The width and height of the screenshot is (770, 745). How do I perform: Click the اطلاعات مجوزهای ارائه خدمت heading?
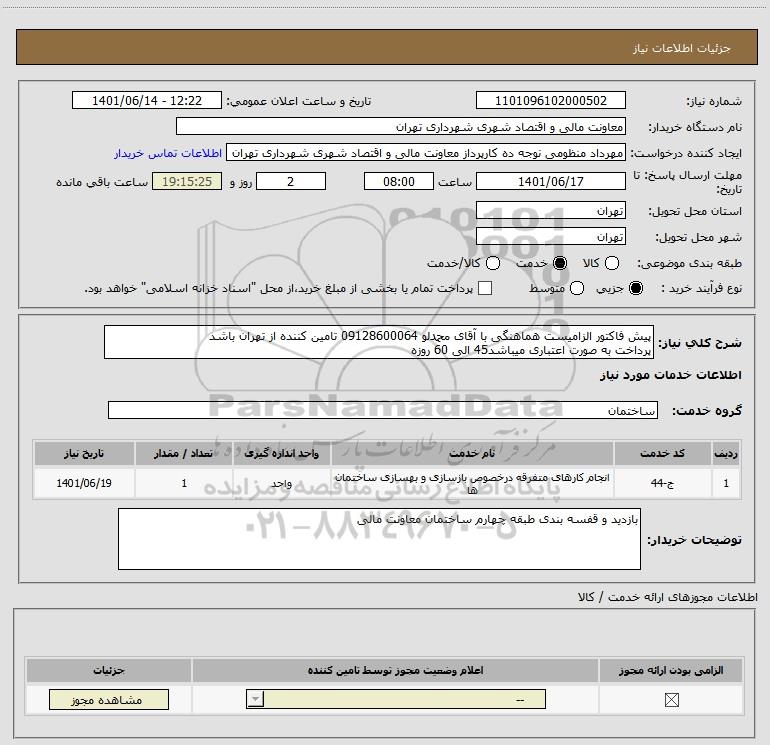pyautogui.click(x=668, y=597)
